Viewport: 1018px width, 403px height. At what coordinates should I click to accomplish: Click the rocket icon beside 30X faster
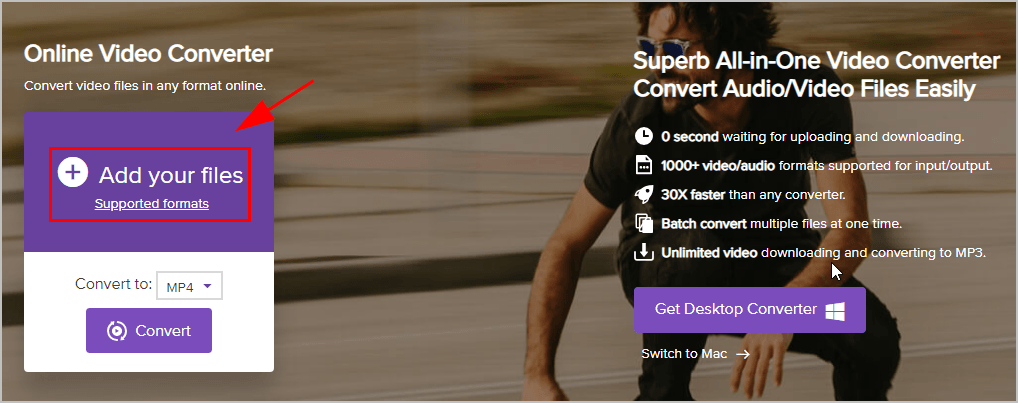tap(643, 194)
